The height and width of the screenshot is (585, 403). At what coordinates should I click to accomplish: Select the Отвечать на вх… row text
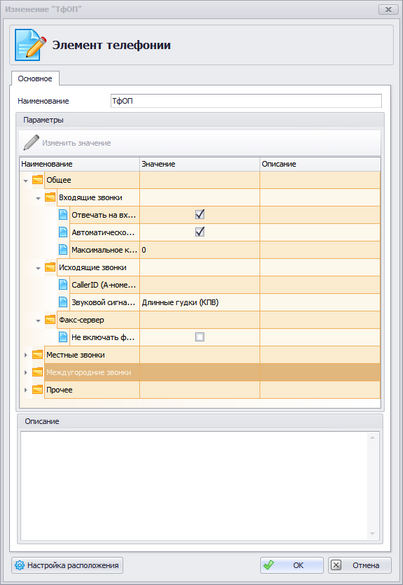click(104, 215)
